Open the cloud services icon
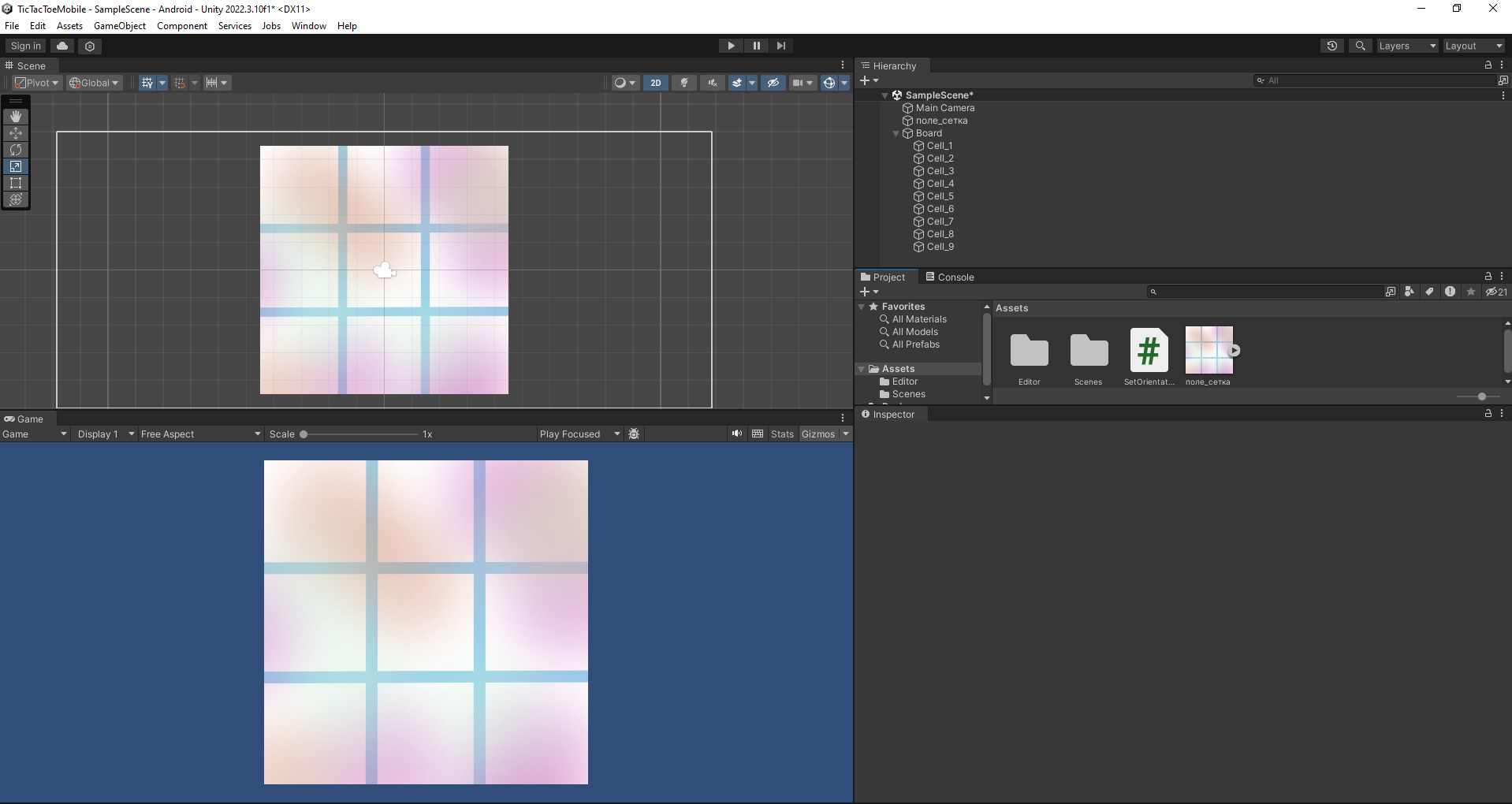 62,46
